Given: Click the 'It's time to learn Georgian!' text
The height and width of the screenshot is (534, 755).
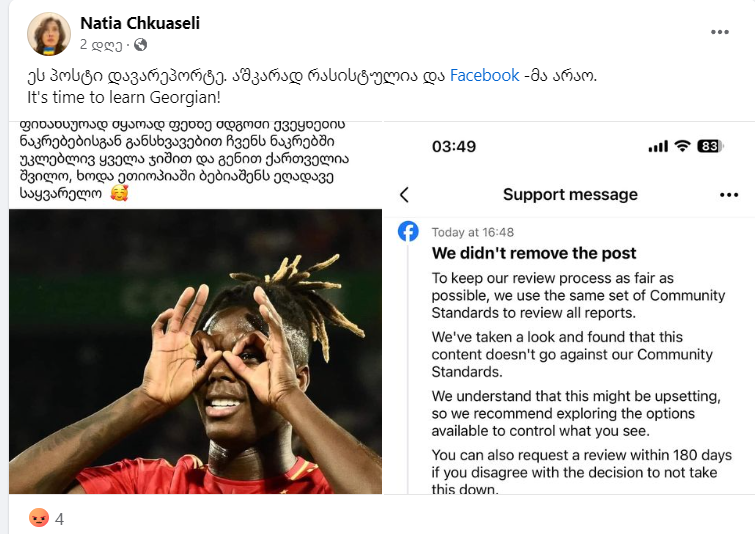Looking at the screenshot, I should pyautogui.click(x=124, y=97).
